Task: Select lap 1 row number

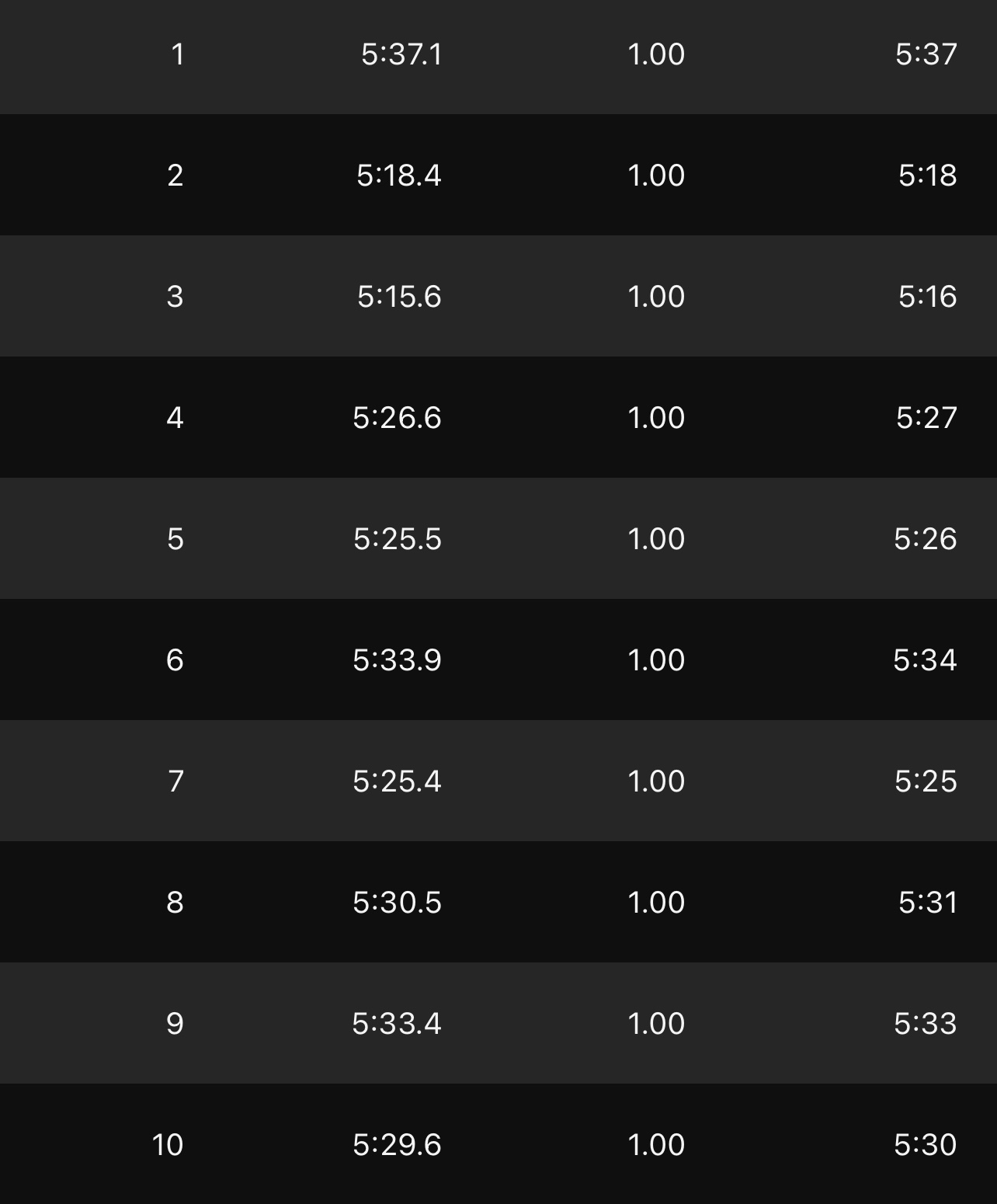Action: pyautogui.click(x=178, y=54)
